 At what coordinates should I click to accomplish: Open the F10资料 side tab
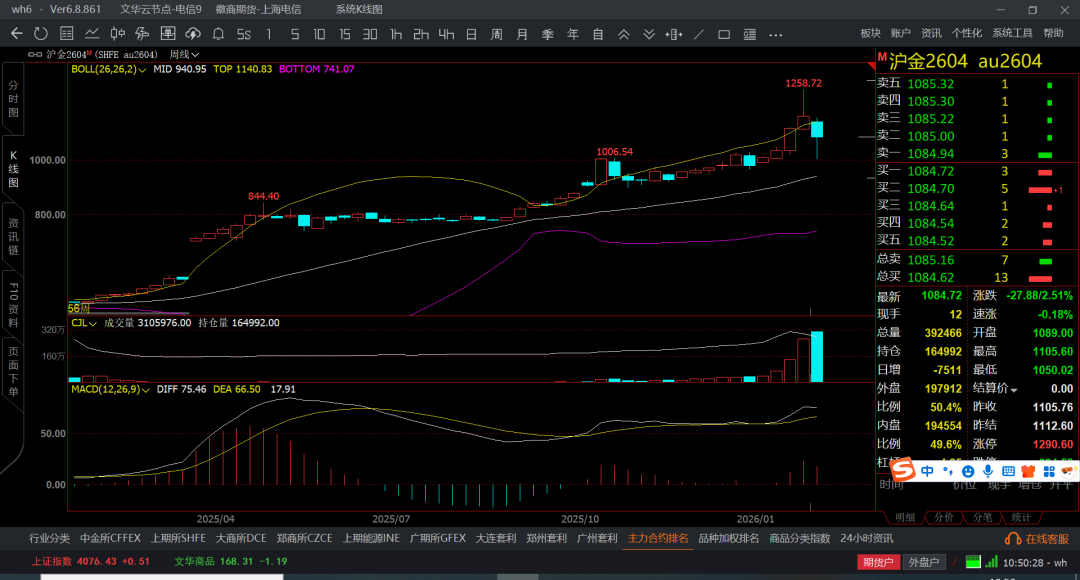point(13,304)
